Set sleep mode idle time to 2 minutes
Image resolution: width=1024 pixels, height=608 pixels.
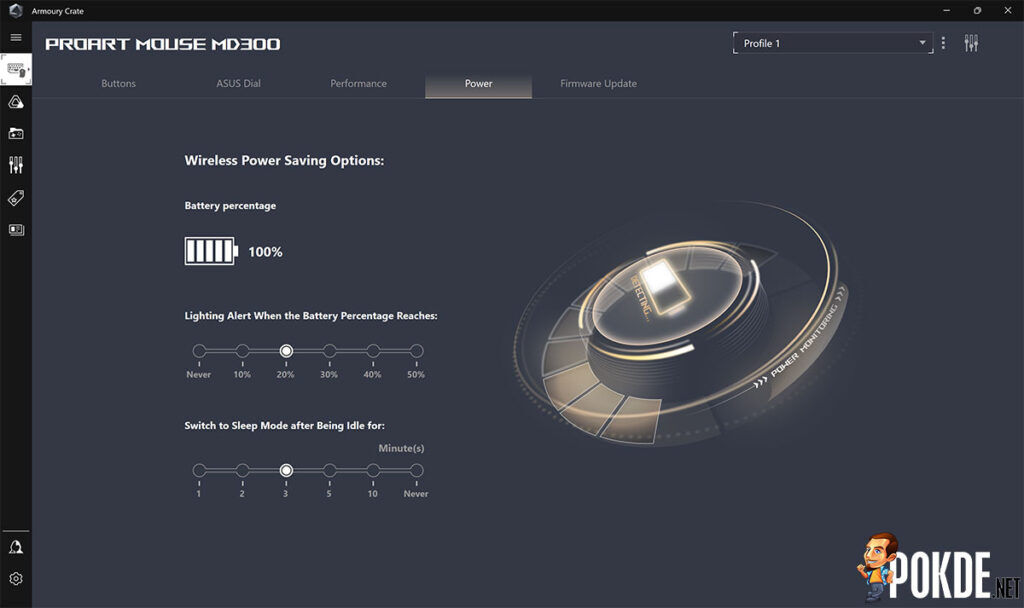click(242, 470)
